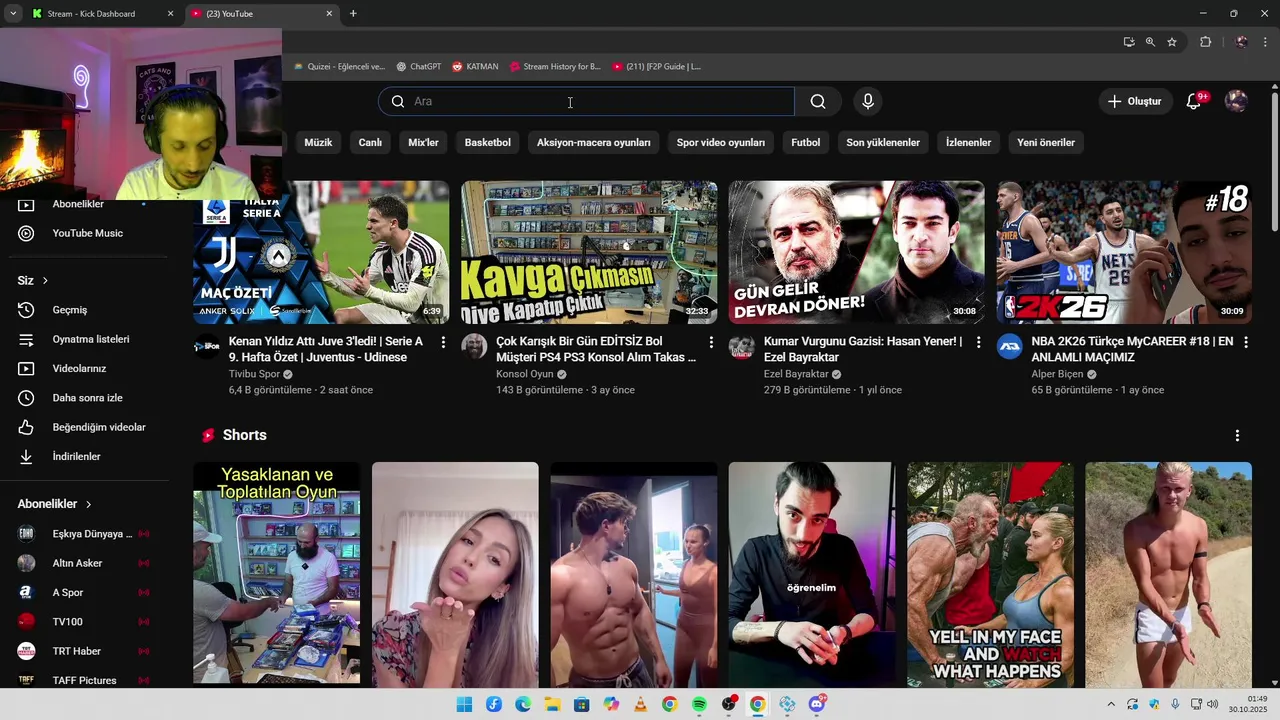Open options menu for Konsol Oyun video
This screenshot has height=720, width=1280.
(x=711, y=342)
